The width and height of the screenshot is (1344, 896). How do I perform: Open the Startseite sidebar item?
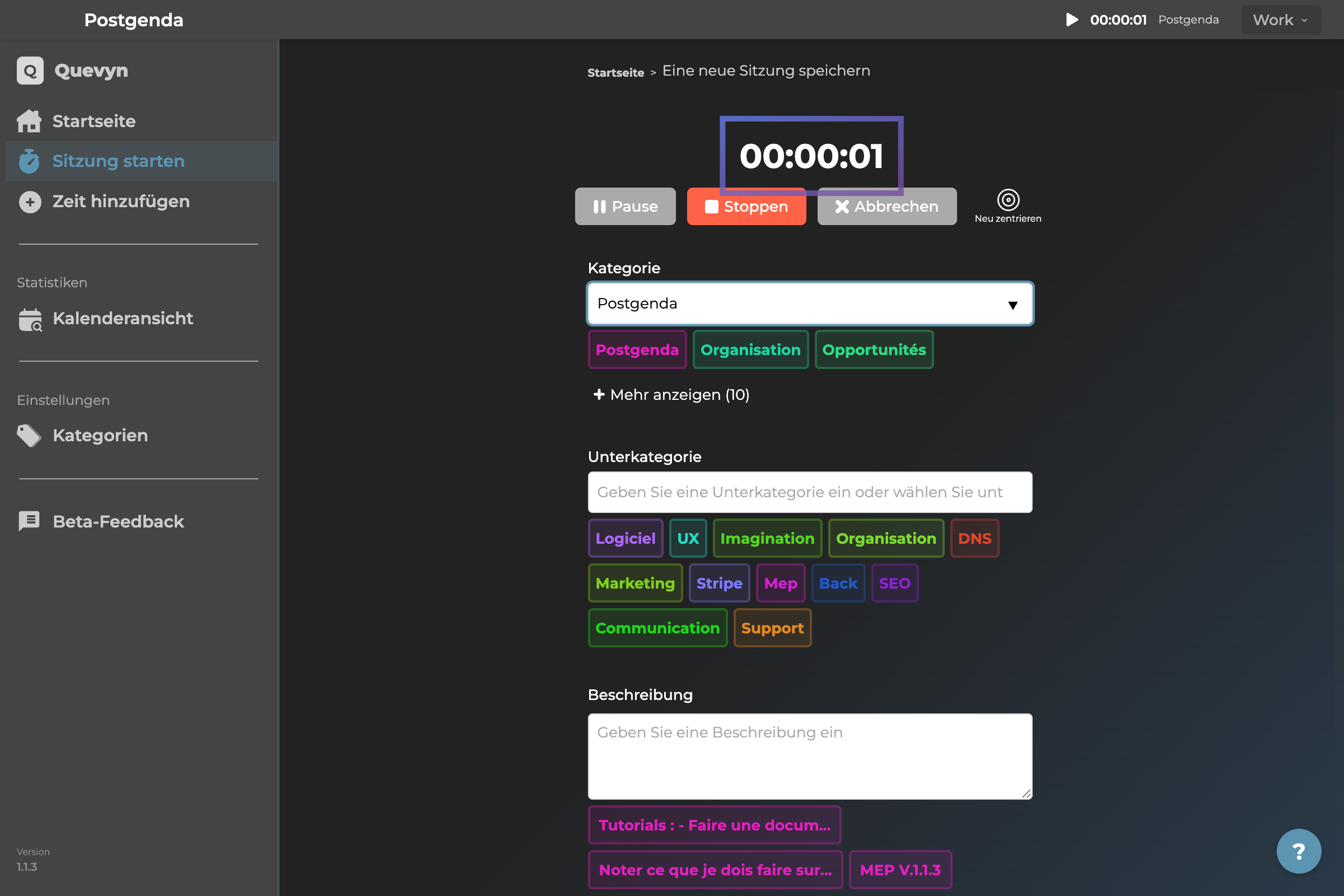coord(142,121)
